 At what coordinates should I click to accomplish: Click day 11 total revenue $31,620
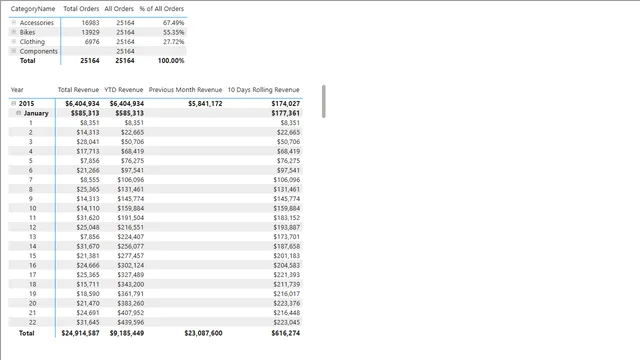[88, 218]
